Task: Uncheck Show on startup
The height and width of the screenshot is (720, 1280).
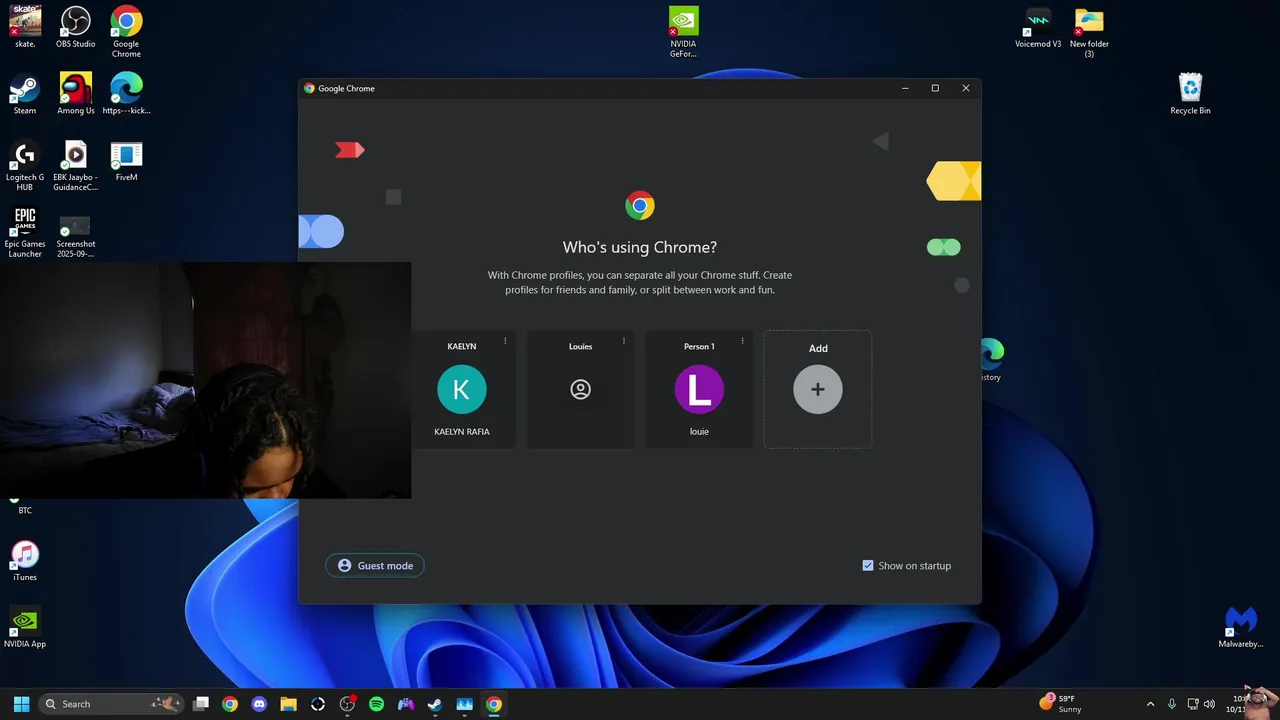Action: pos(868,566)
